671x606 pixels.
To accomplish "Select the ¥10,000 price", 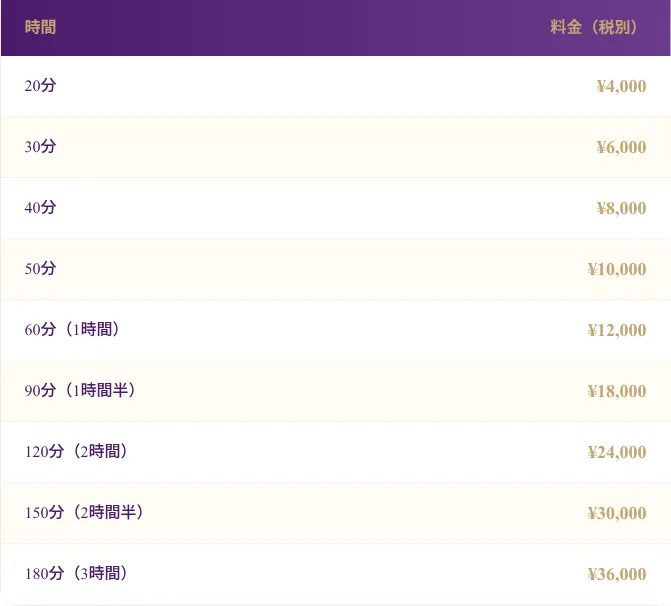I will pyautogui.click(x=617, y=269).
